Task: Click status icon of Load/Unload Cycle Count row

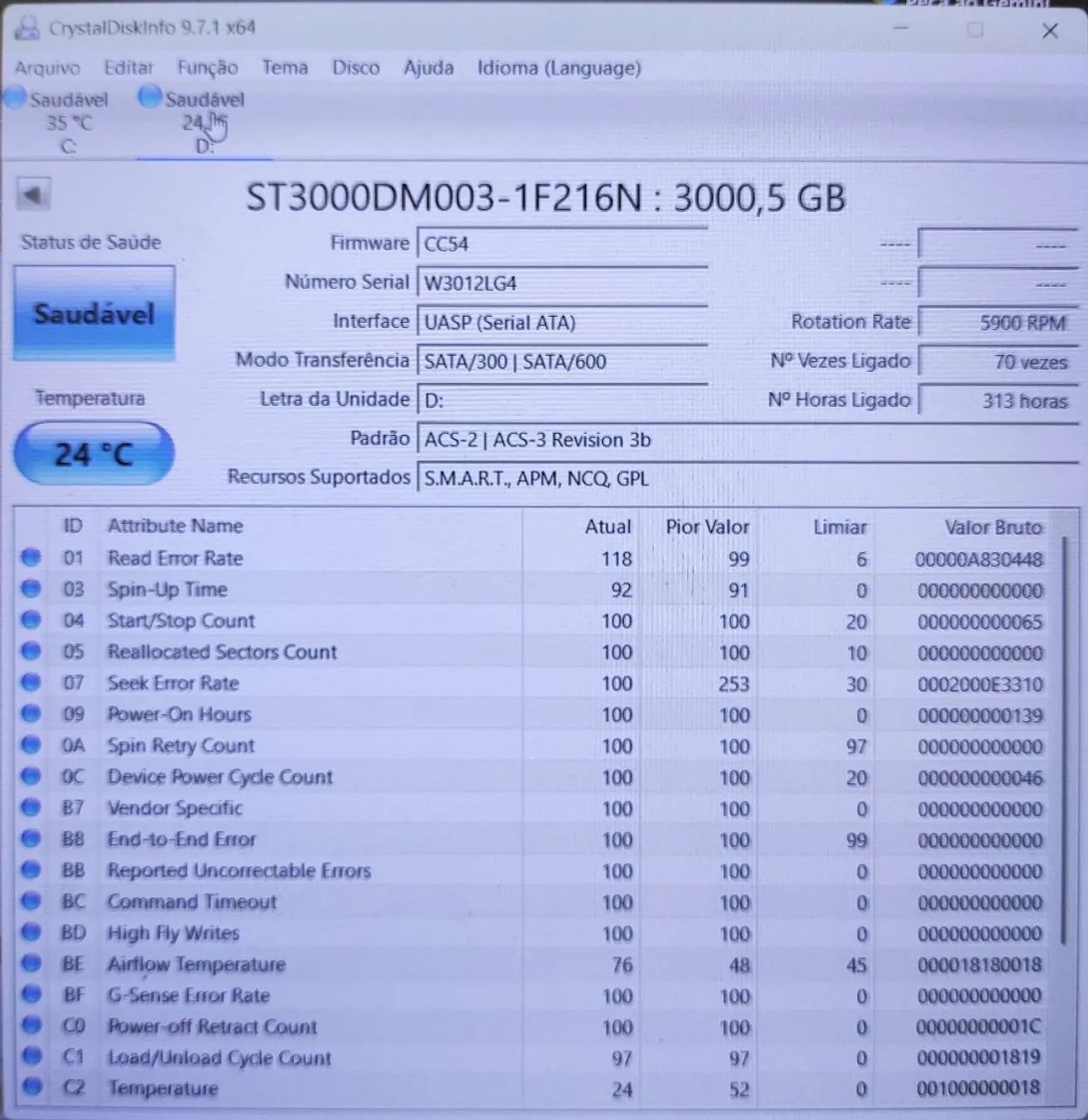Action: [x=32, y=1056]
